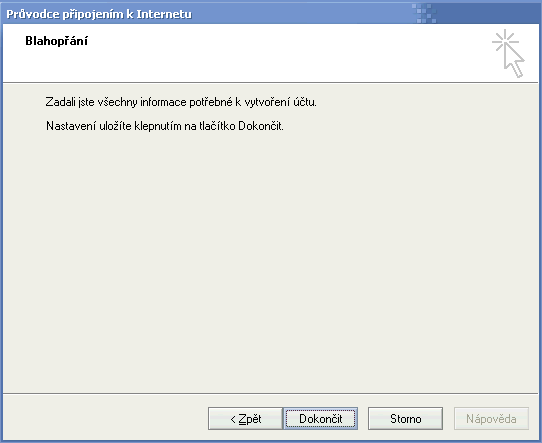Open help via the Nápověda button
Image resolution: width=542 pixels, height=443 pixels.
click(x=491, y=418)
